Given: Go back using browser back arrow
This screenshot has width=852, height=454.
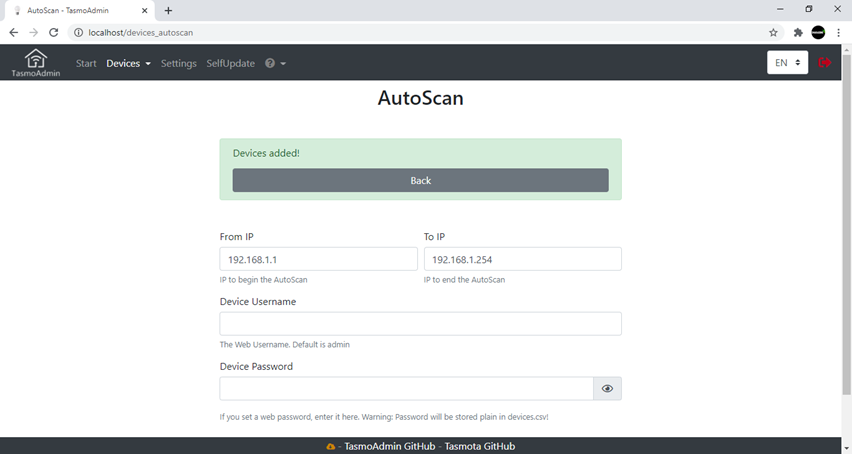Looking at the screenshot, I should [x=14, y=33].
